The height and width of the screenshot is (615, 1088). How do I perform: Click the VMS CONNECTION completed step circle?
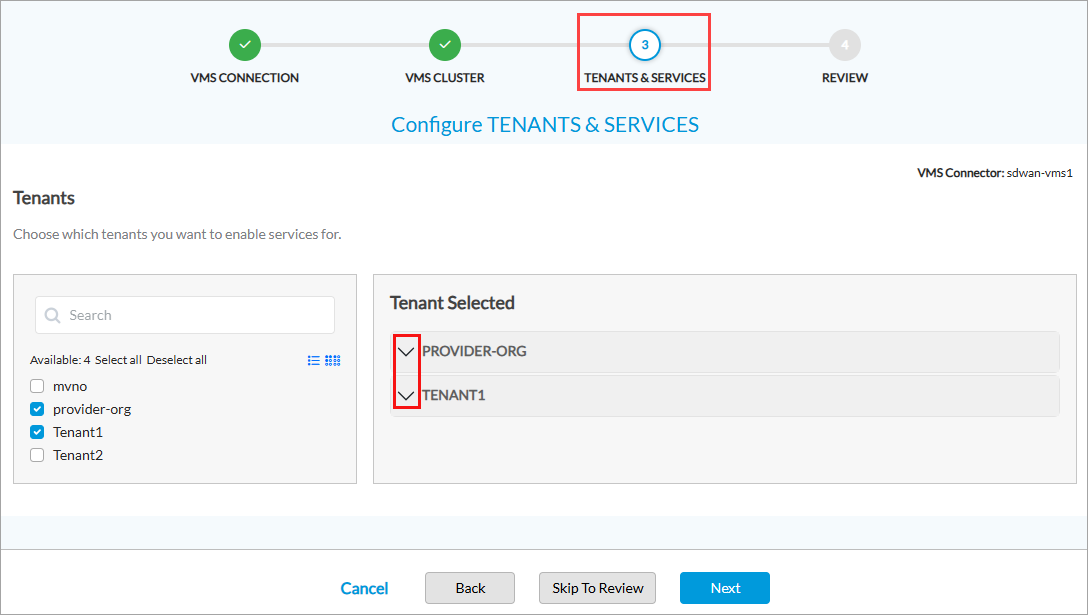tap(245, 44)
